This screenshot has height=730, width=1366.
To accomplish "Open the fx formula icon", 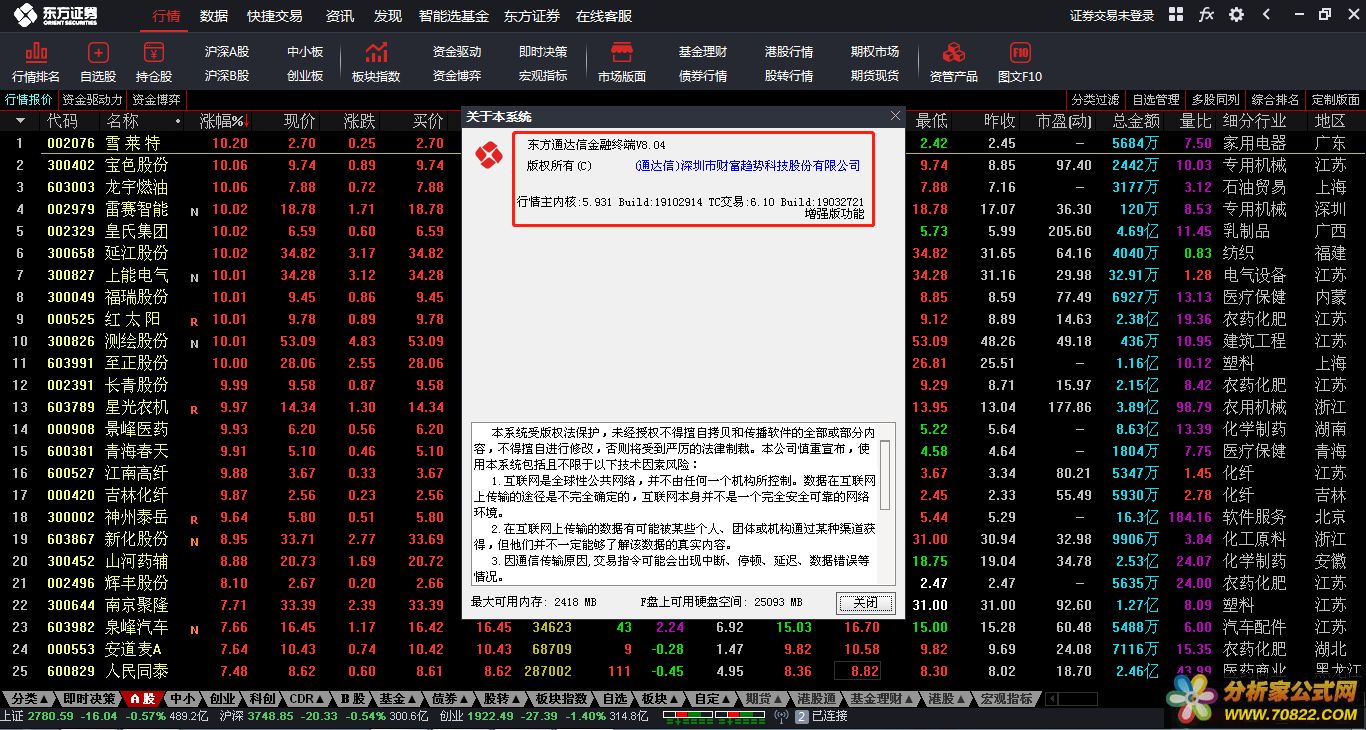I will [x=1206, y=15].
